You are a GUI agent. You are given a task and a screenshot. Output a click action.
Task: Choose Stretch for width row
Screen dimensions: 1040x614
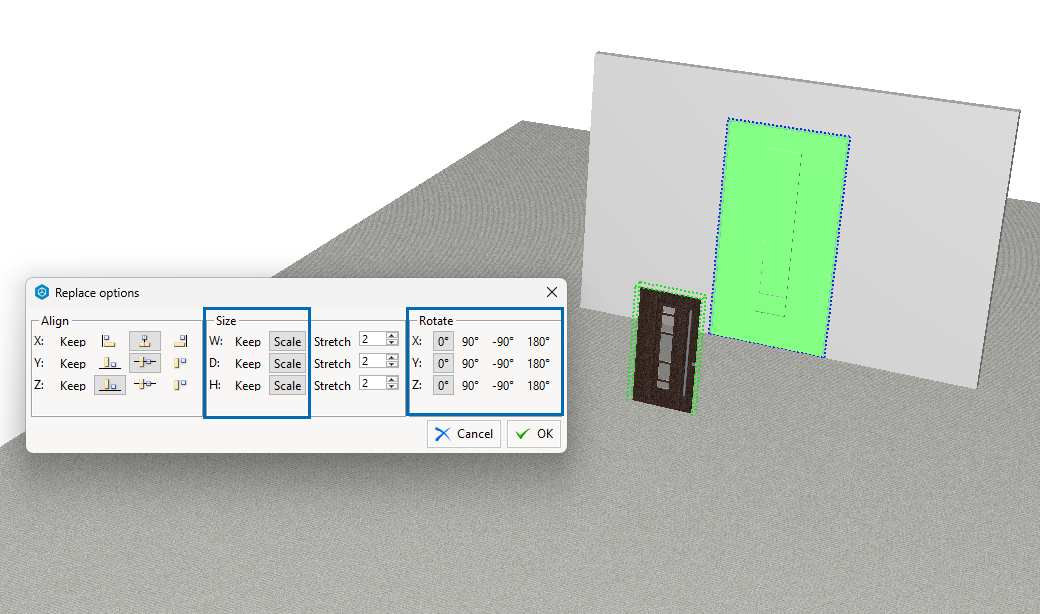[x=332, y=341]
